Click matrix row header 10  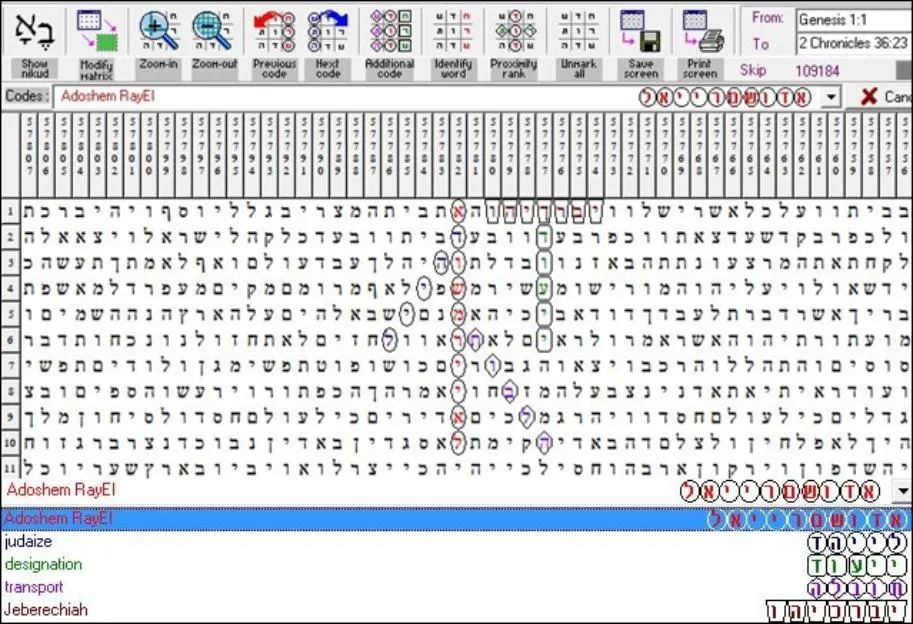point(10,443)
